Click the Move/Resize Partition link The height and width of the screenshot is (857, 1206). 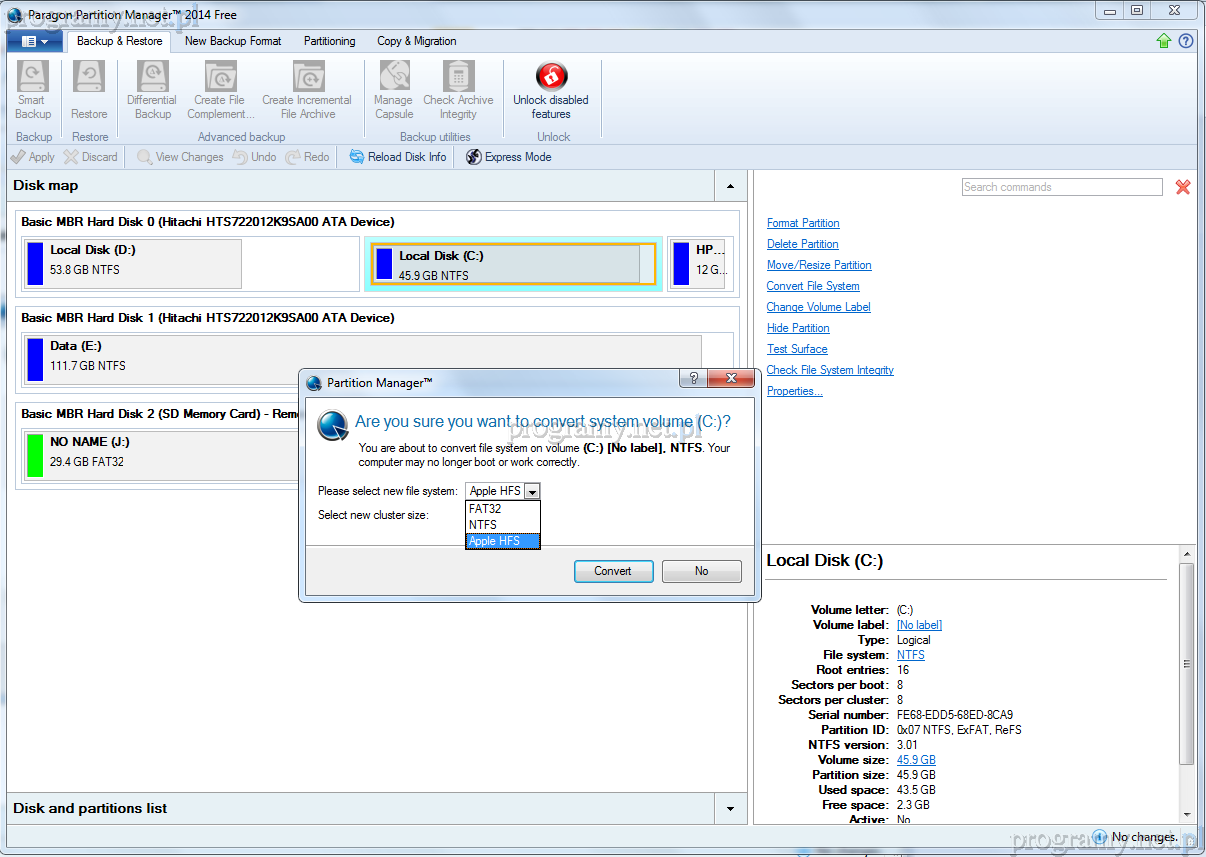[x=819, y=265]
